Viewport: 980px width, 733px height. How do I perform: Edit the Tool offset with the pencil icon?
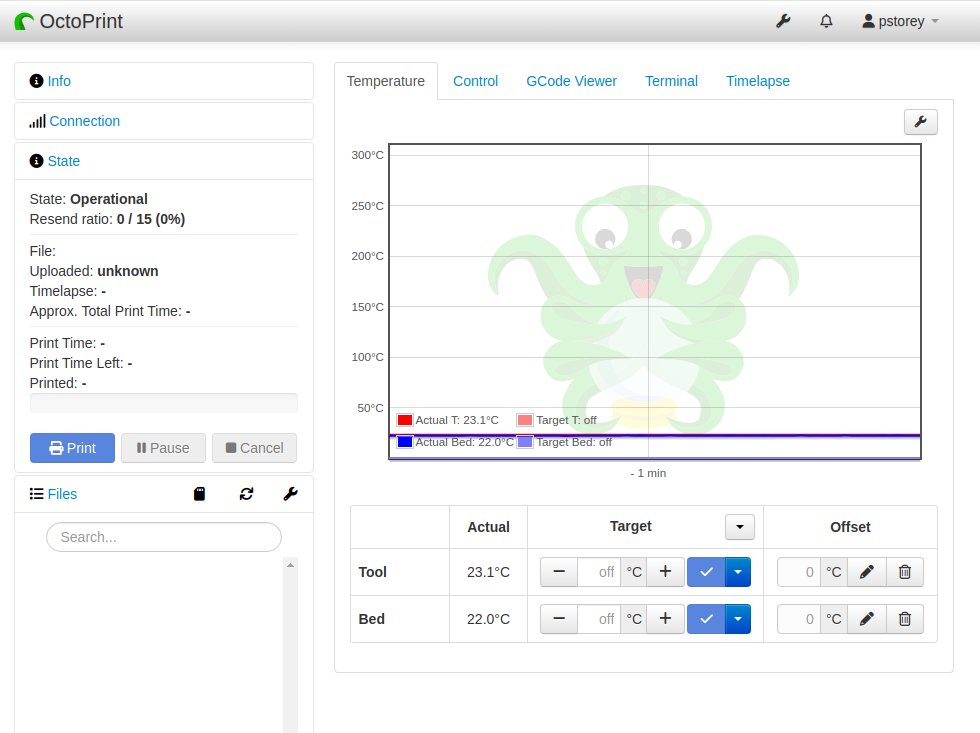pyautogui.click(x=866, y=572)
